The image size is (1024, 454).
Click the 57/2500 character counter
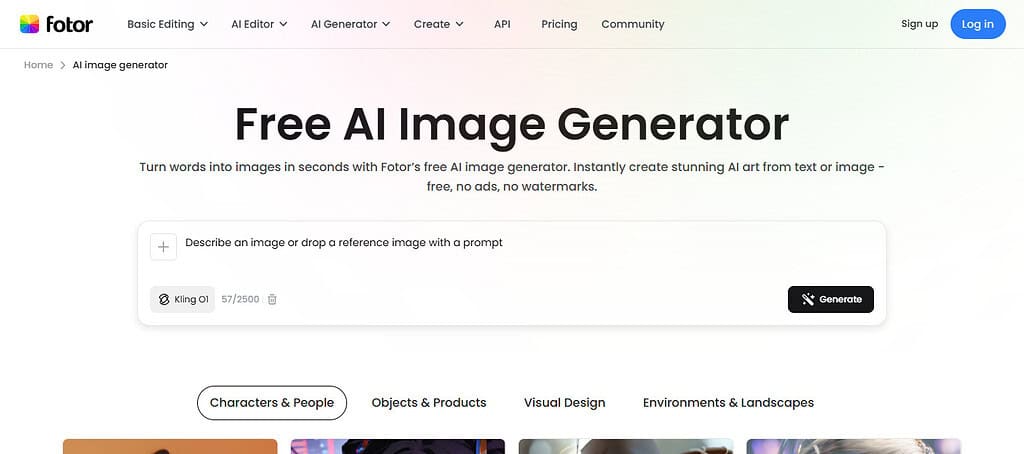click(240, 299)
